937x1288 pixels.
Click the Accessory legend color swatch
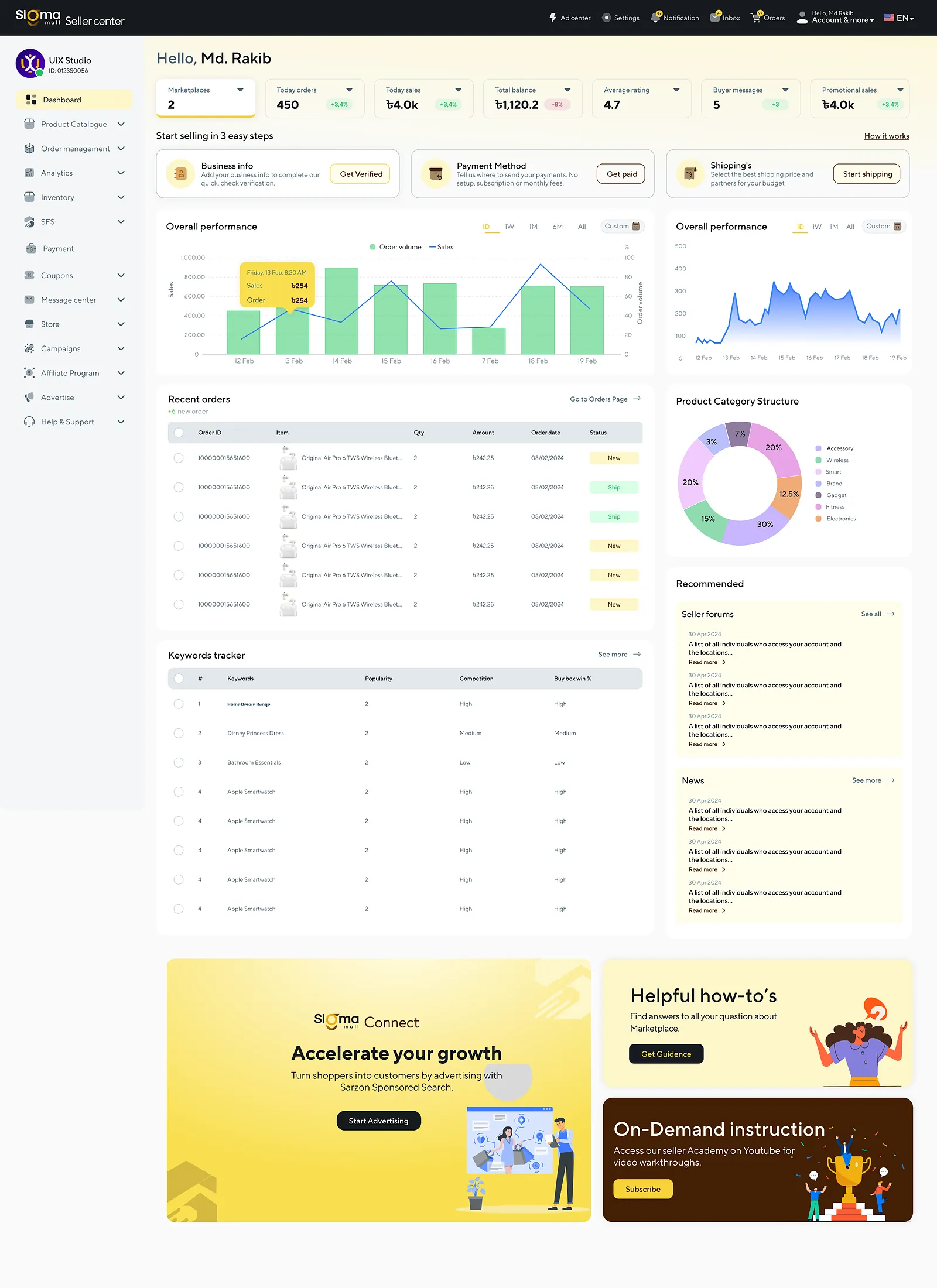point(818,448)
